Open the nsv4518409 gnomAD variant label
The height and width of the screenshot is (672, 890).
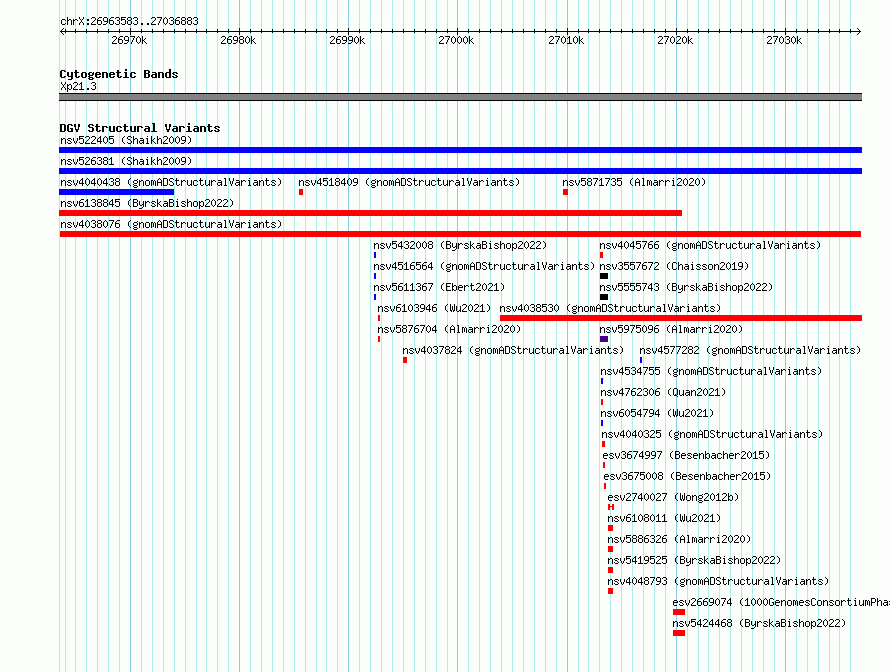click(x=409, y=182)
